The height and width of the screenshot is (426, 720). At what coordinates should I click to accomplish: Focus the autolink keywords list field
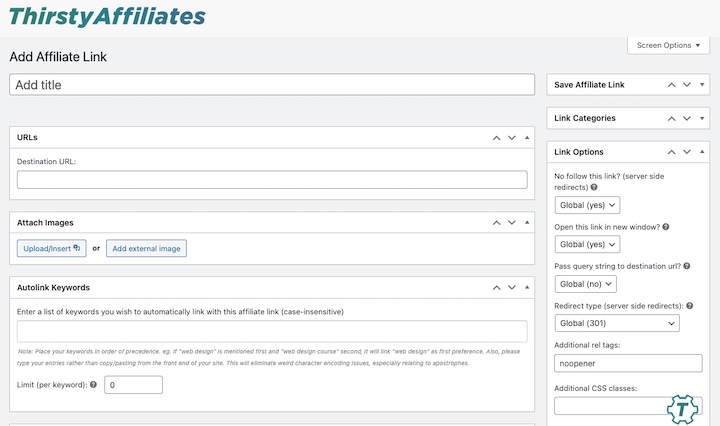(x=272, y=331)
